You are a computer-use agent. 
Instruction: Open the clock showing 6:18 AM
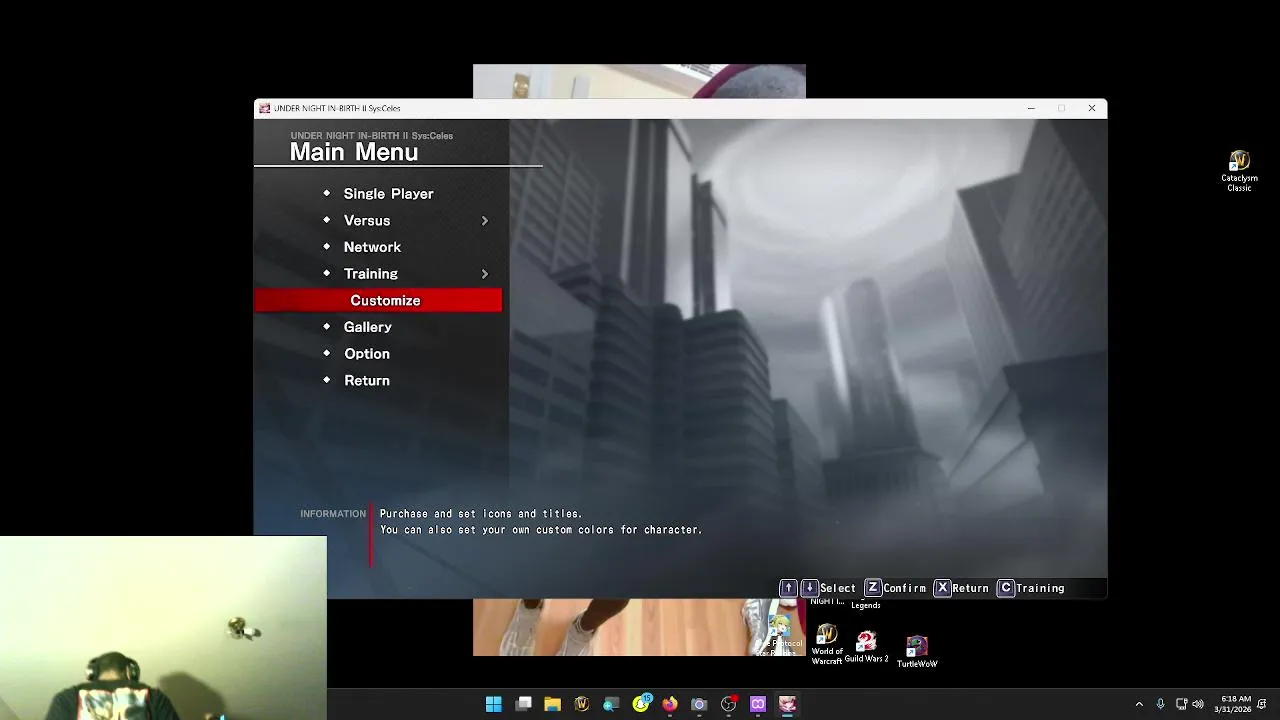[x=1233, y=704]
